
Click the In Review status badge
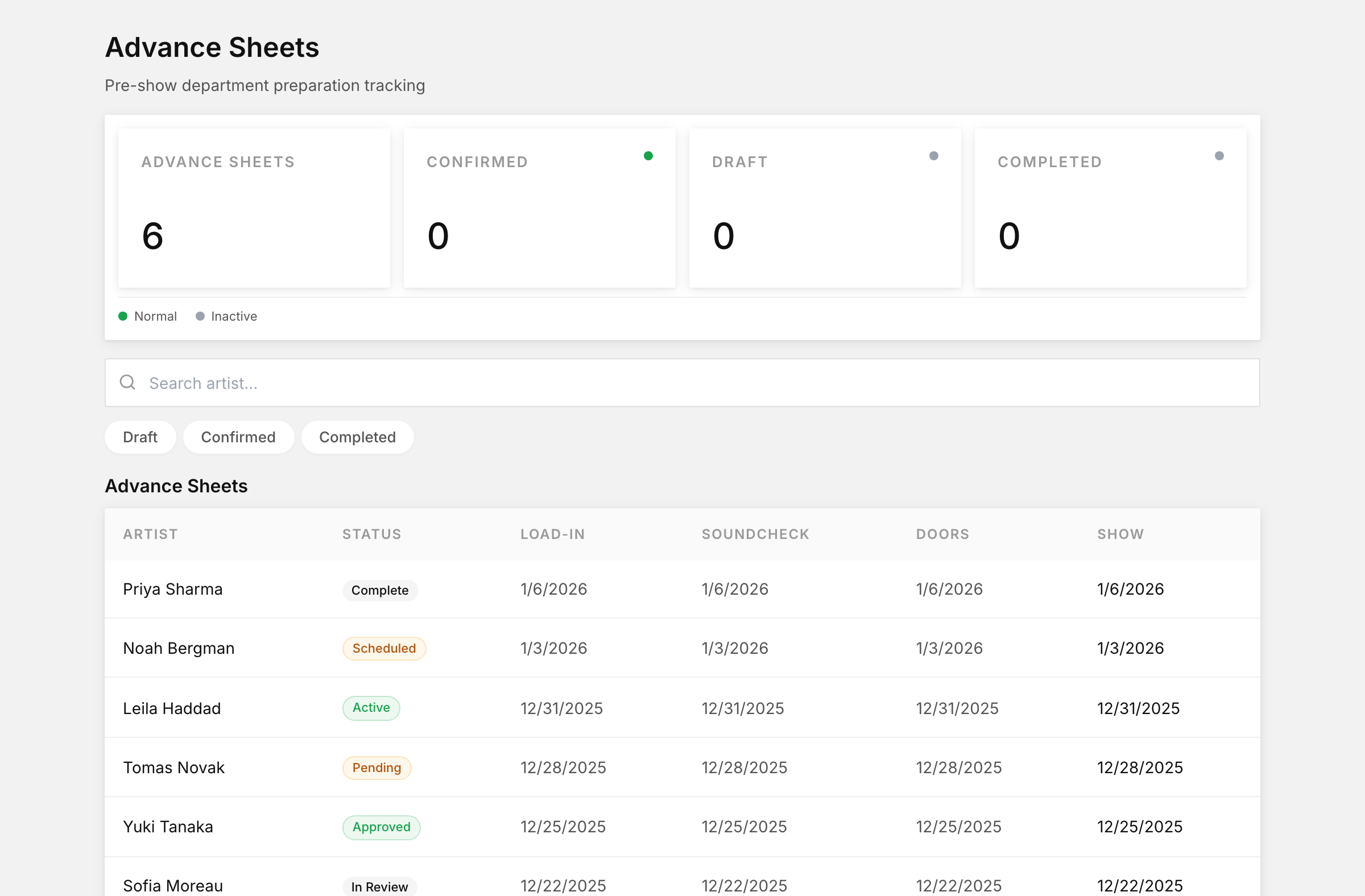coord(379,887)
